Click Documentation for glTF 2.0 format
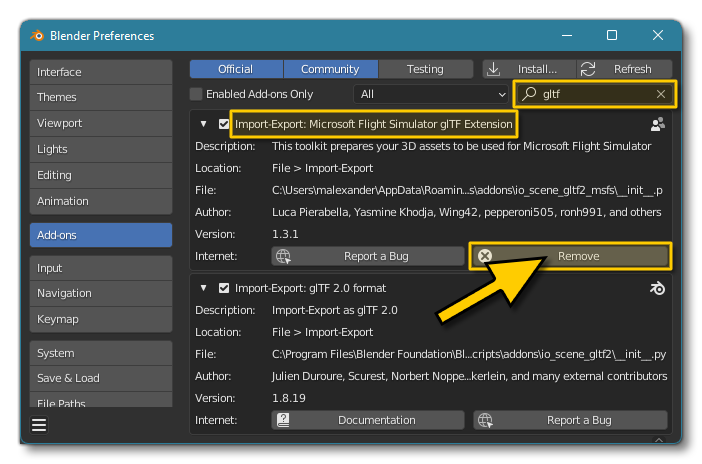 click(368, 420)
